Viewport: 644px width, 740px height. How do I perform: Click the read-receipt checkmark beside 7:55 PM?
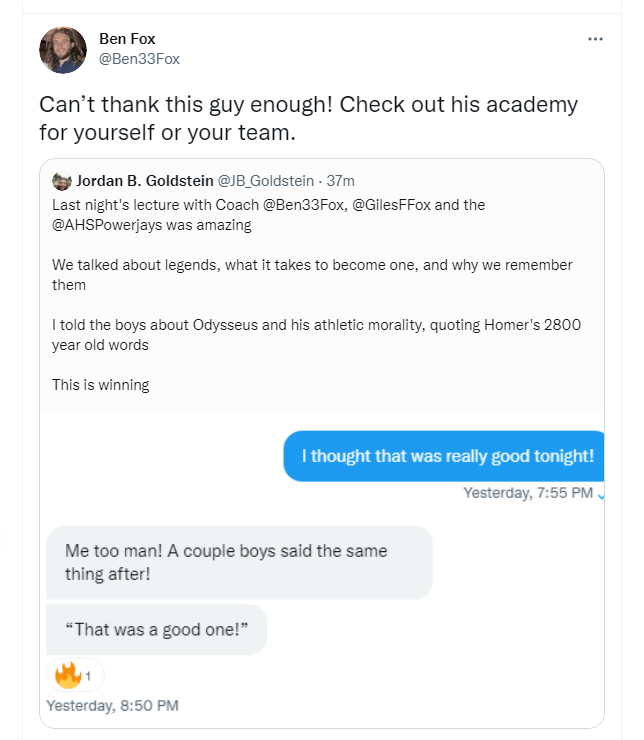600,493
